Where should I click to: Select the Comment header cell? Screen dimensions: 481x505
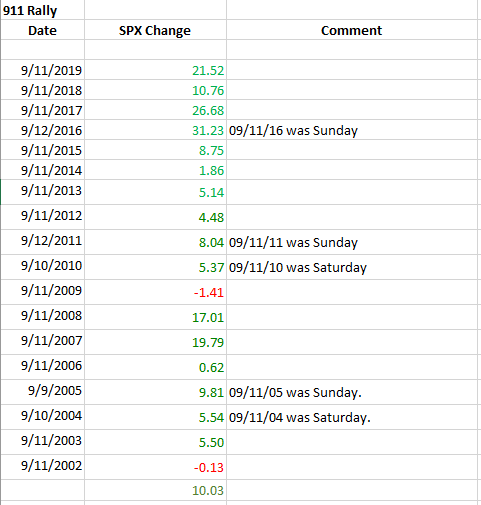(352, 30)
